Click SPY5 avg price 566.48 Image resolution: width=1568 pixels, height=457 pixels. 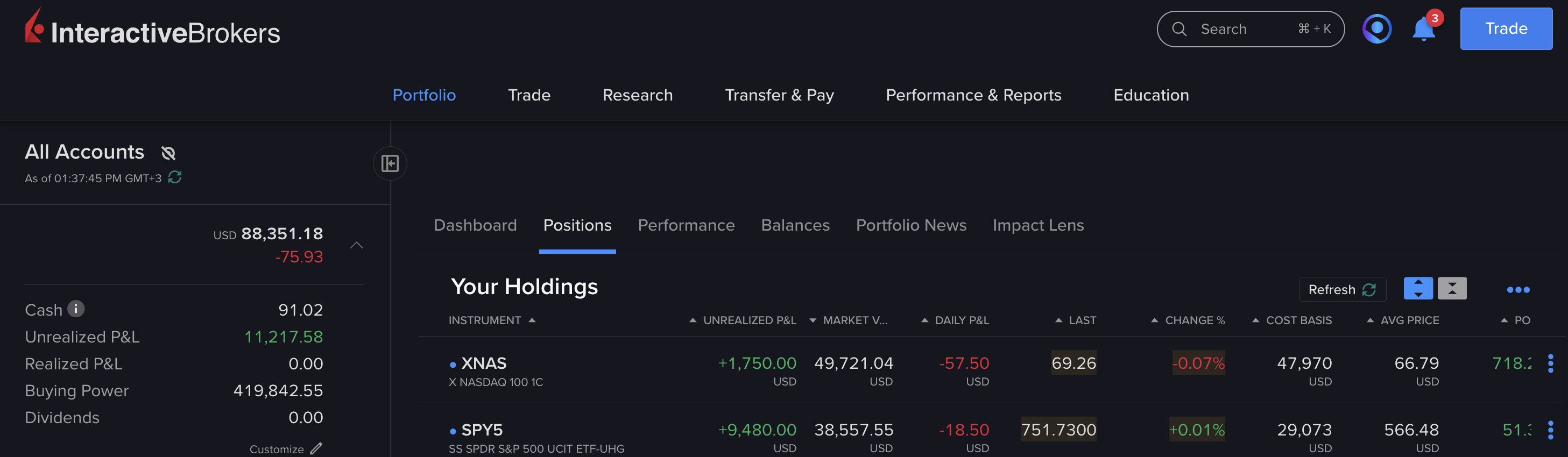coord(1411,430)
